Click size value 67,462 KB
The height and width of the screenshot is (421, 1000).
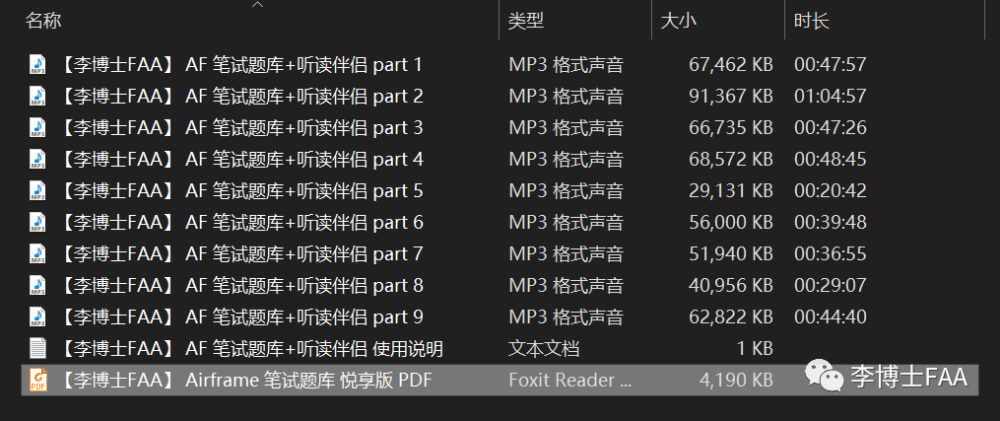731,64
